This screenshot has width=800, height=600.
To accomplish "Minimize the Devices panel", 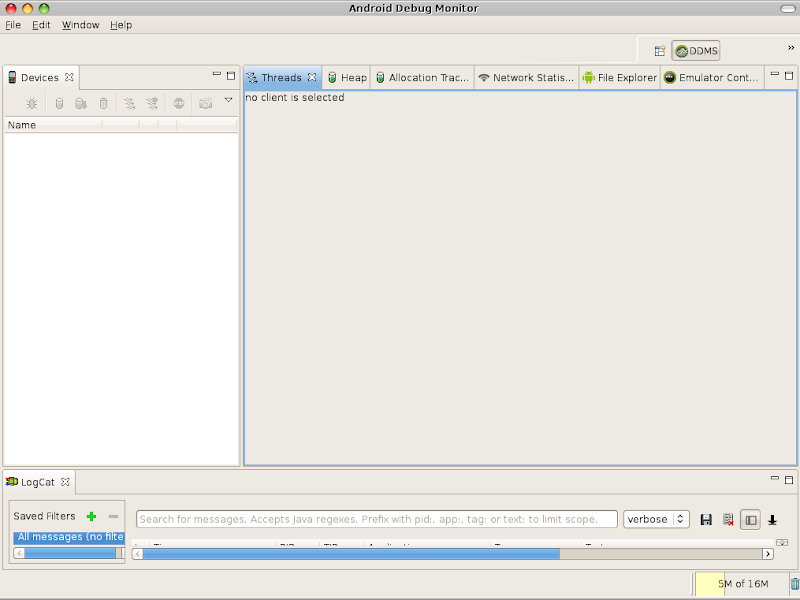I will pyautogui.click(x=217, y=74).
